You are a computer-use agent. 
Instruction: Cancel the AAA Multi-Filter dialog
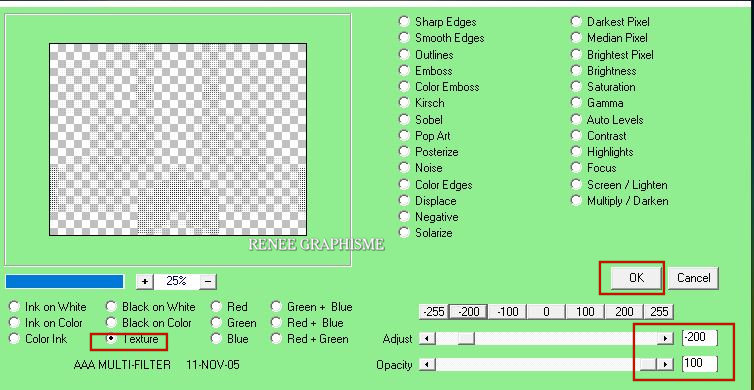(693, 277)
